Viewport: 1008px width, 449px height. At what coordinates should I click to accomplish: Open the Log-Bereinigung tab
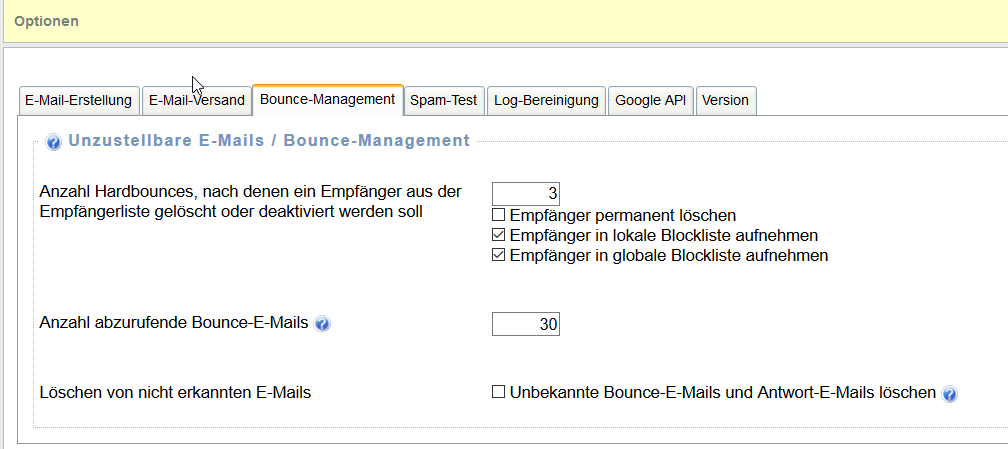pyautogui.click(x=546, y=100)
